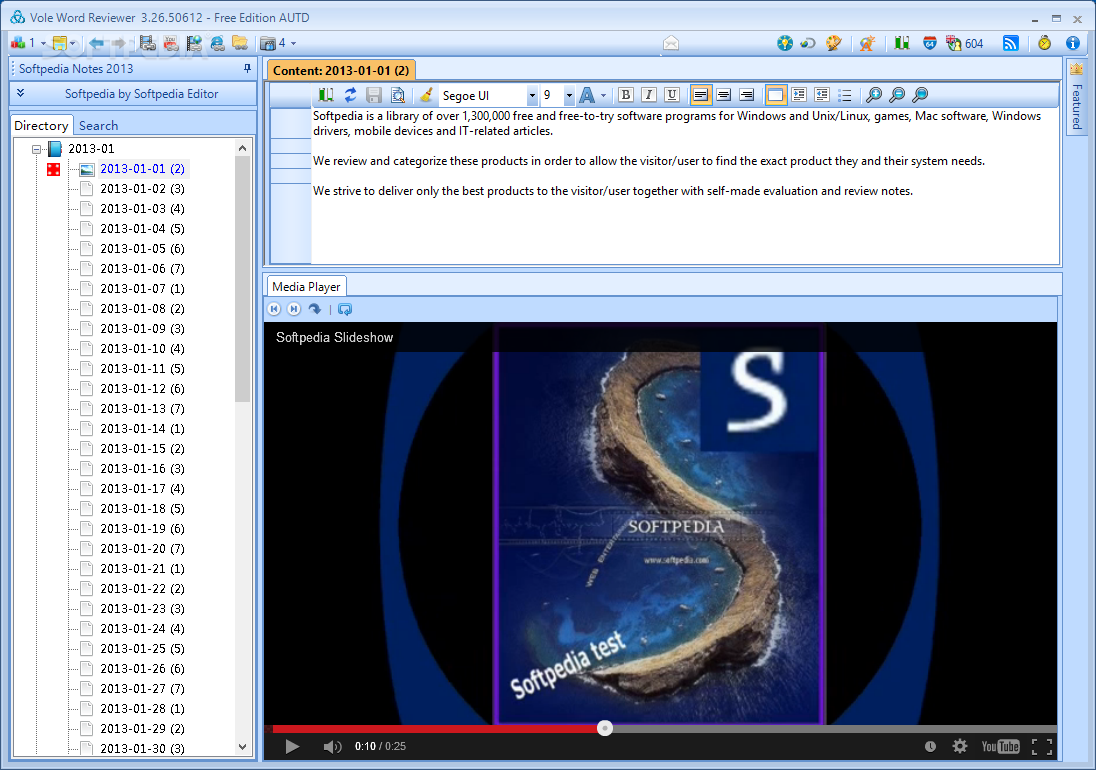Pin the Softpedia Notes 2013 panel
The width and height of the screenshot is (1096, 770).
click(247, 68)
